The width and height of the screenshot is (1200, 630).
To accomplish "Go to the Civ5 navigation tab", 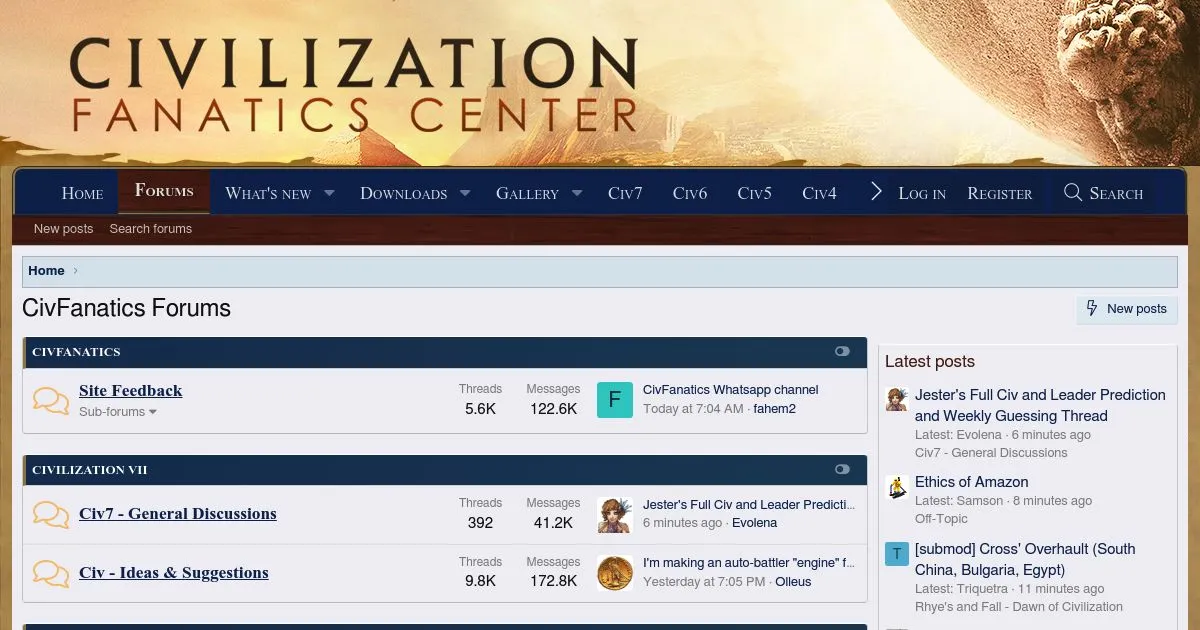I will tap(755, 193).
